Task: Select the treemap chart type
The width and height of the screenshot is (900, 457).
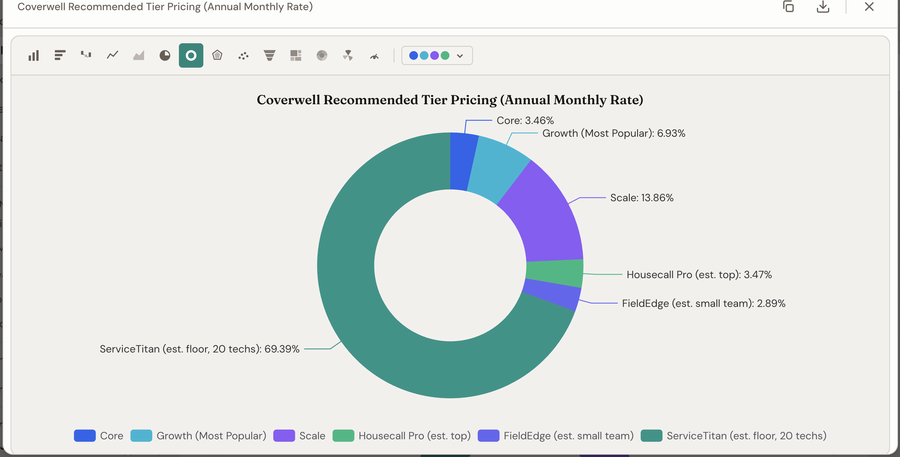Action: [296, 56]
